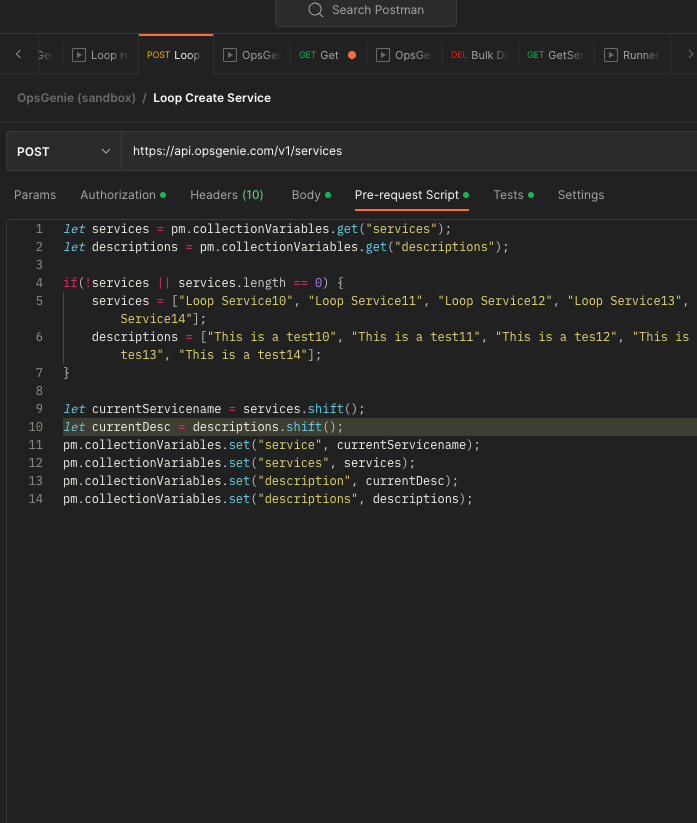Screen dimensions: 697x823
Task: Open the Tests tab
Action: [x=513, y=195]
